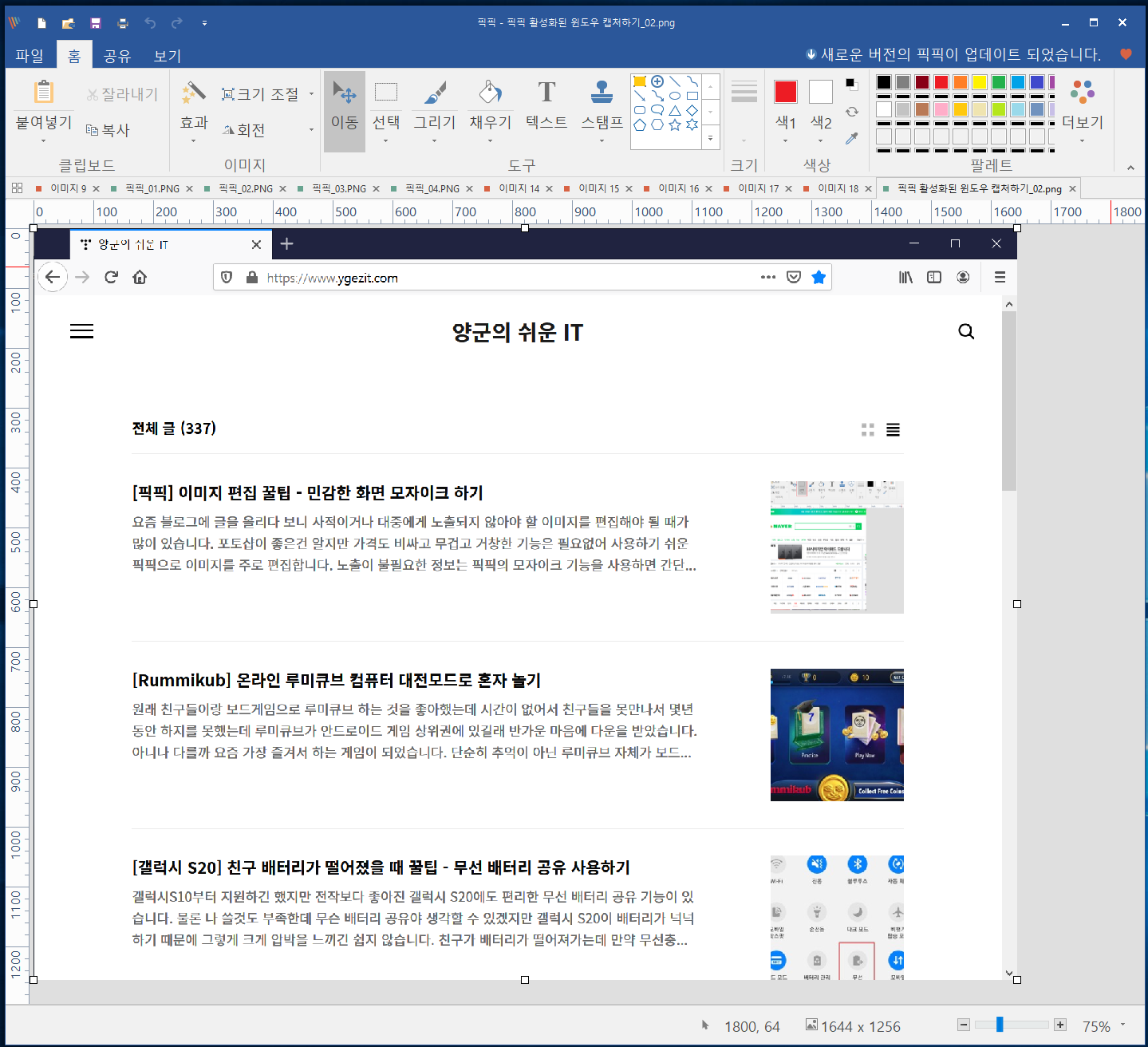Select the 스탬프 (Stamp) tool
This screenshot has height=1047, width=1148.
tap(602, 105)
